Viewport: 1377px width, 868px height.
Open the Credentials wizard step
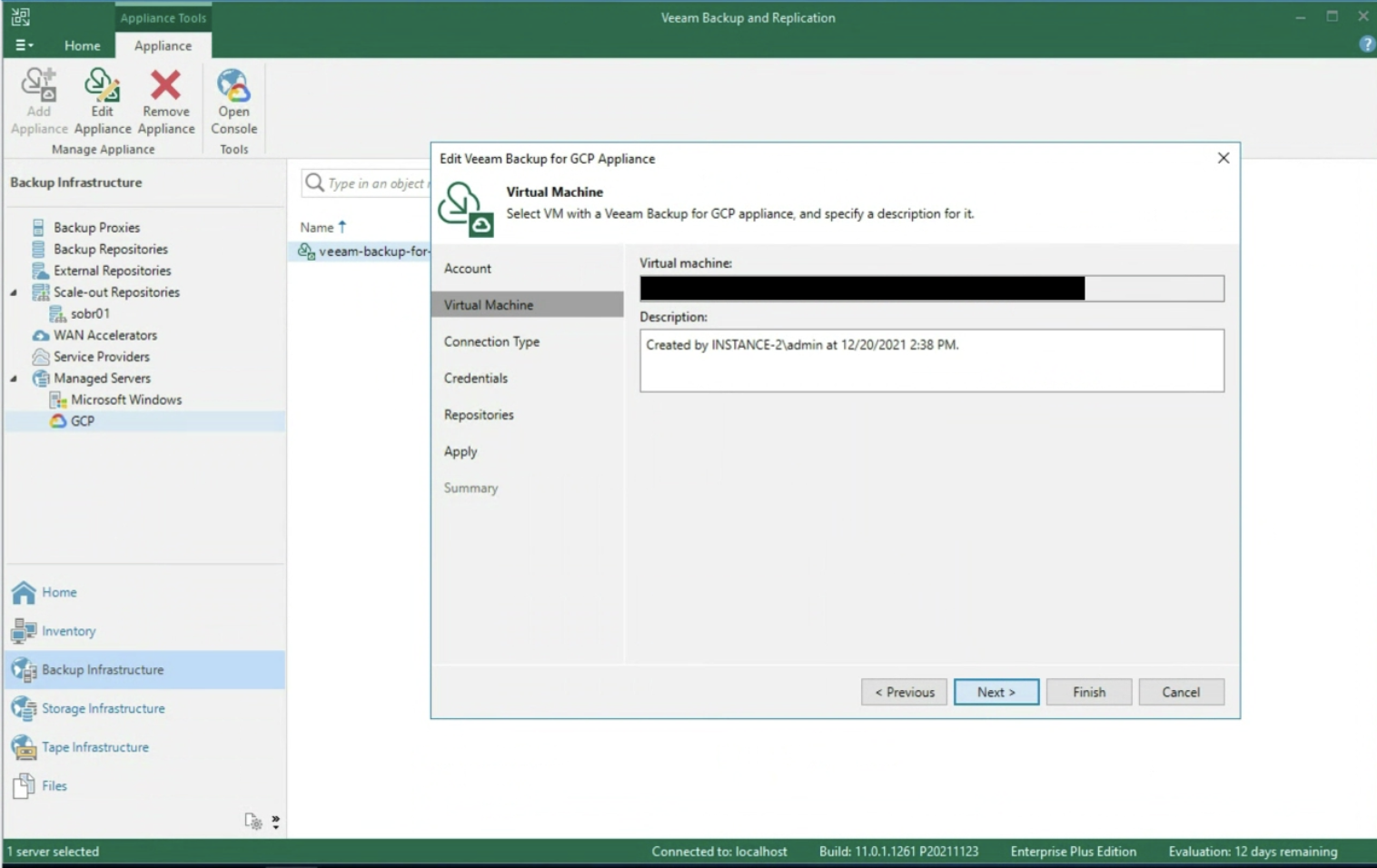click(476, 378)
